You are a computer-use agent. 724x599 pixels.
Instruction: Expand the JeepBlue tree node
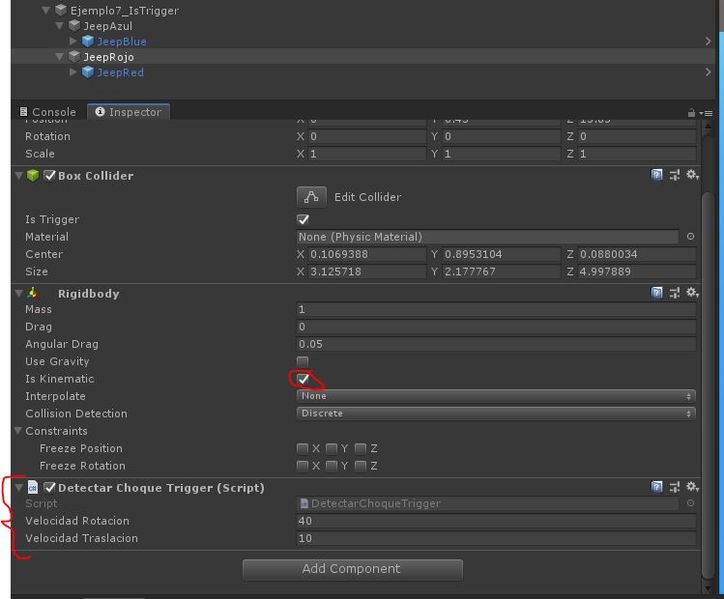[73, 41]
